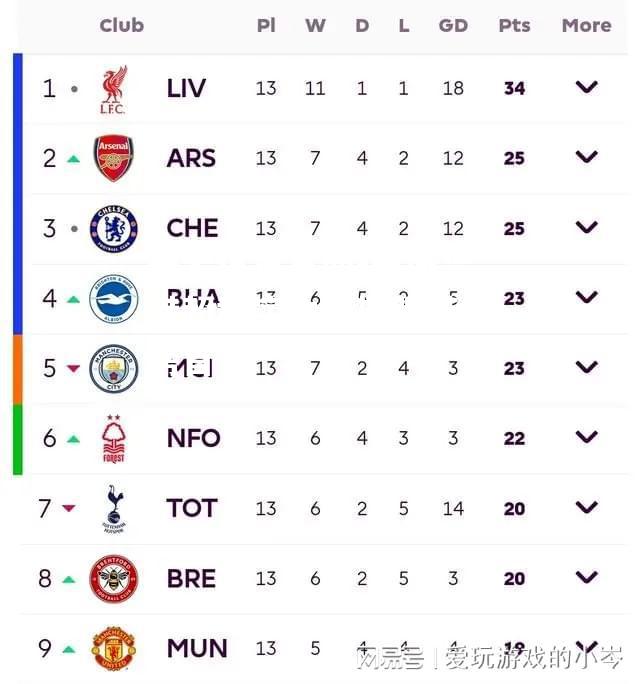This screenshot has height=684, width=640.
Task: Click the Tottenham Hotspur crest
Action: [114, 509]
